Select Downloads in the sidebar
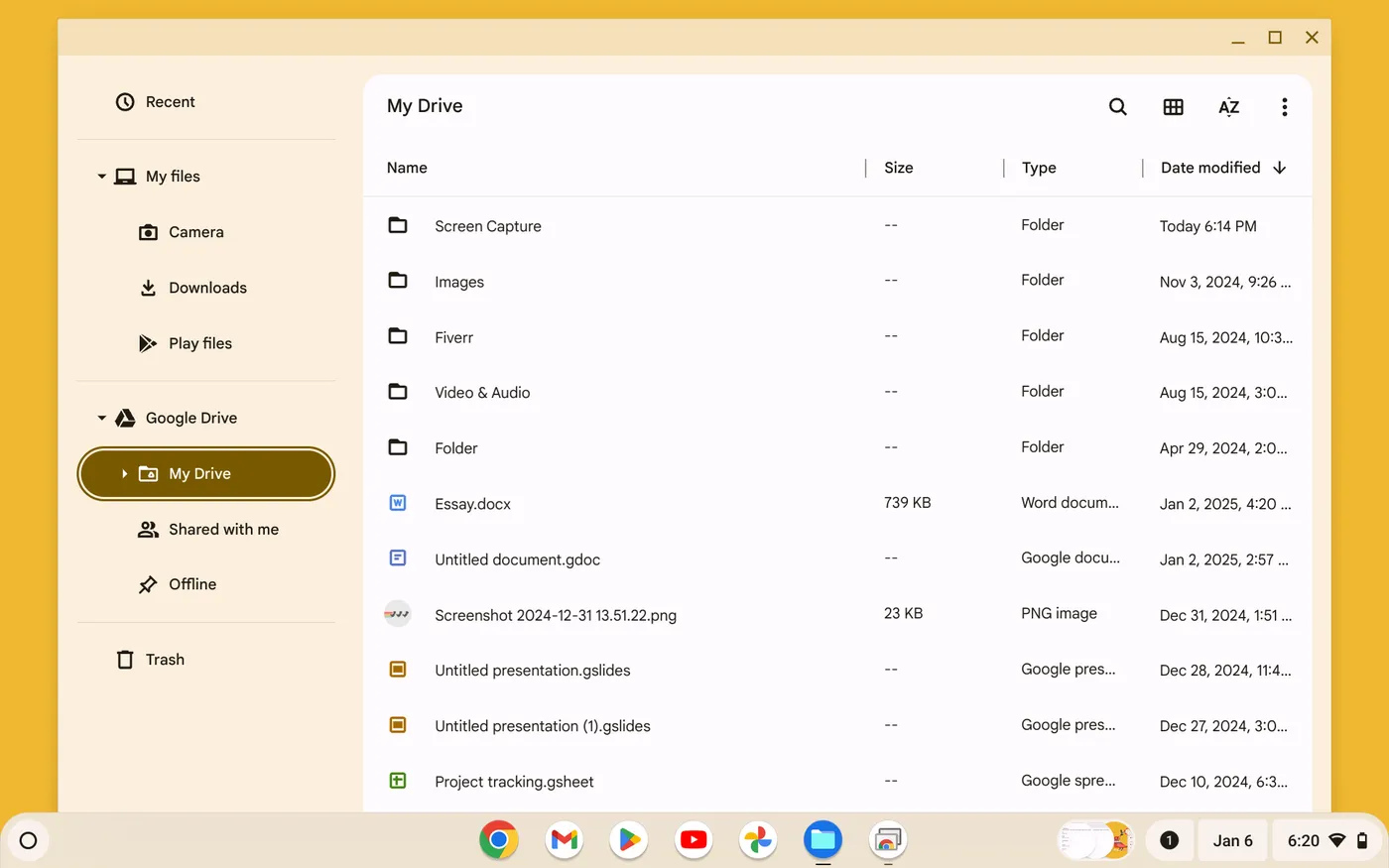The image size is (1389, 868). click(x=206, y=288)
